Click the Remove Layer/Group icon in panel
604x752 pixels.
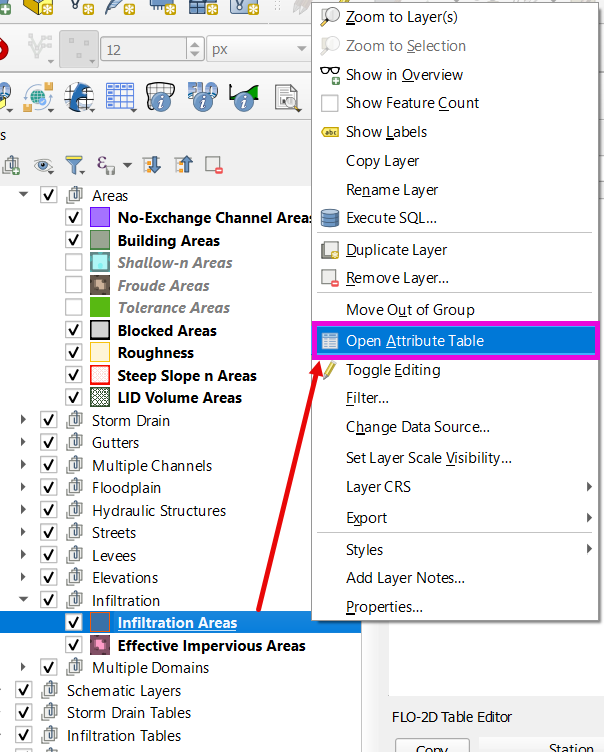click(x=212, y=165)
